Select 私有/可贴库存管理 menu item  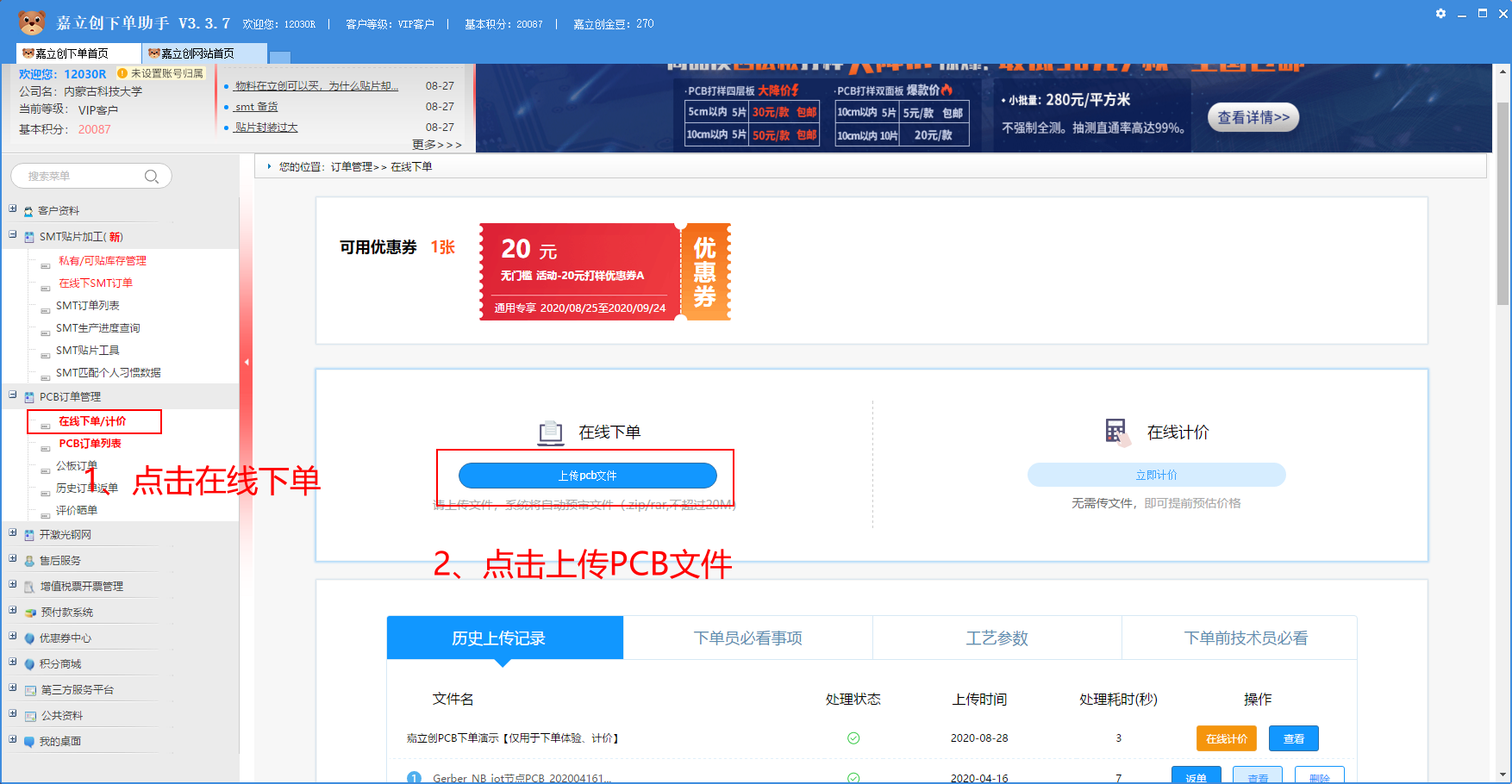coord(103,261)
